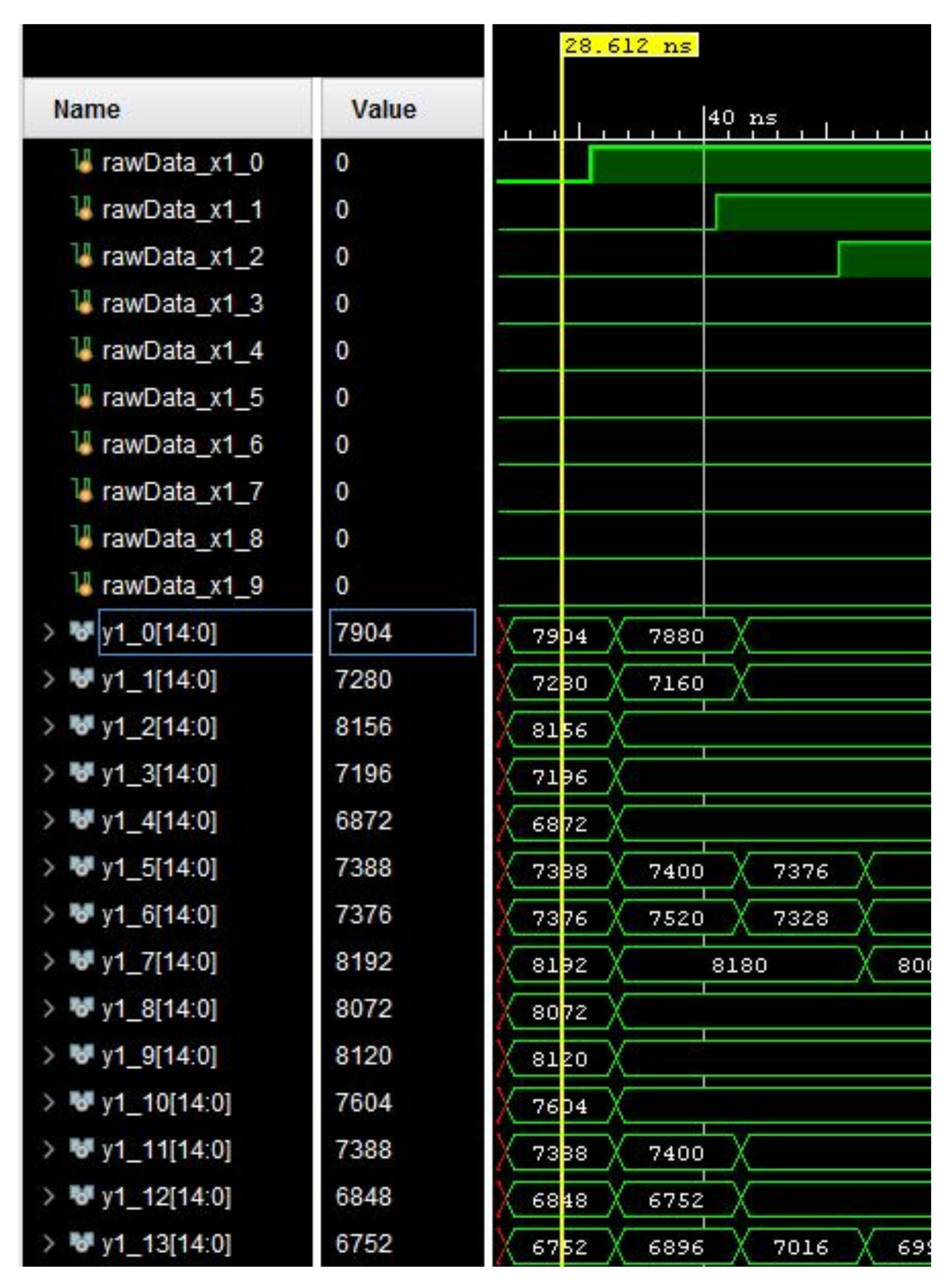The height and width of the screenshot is (1287, 952).
Task: Click the Name column header
Action: pos(167,108)
